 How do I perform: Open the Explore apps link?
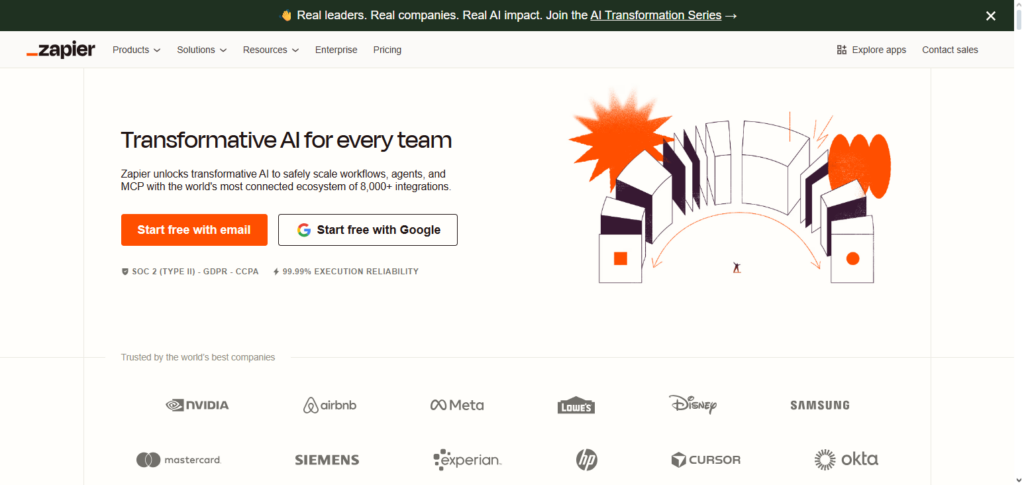pos(871,50)
